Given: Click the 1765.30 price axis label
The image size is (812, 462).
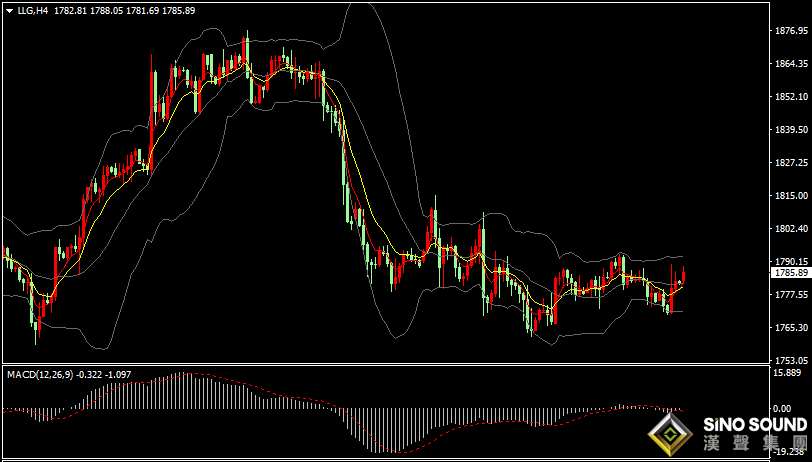Looking at the screenshot, I should [790, 328].
